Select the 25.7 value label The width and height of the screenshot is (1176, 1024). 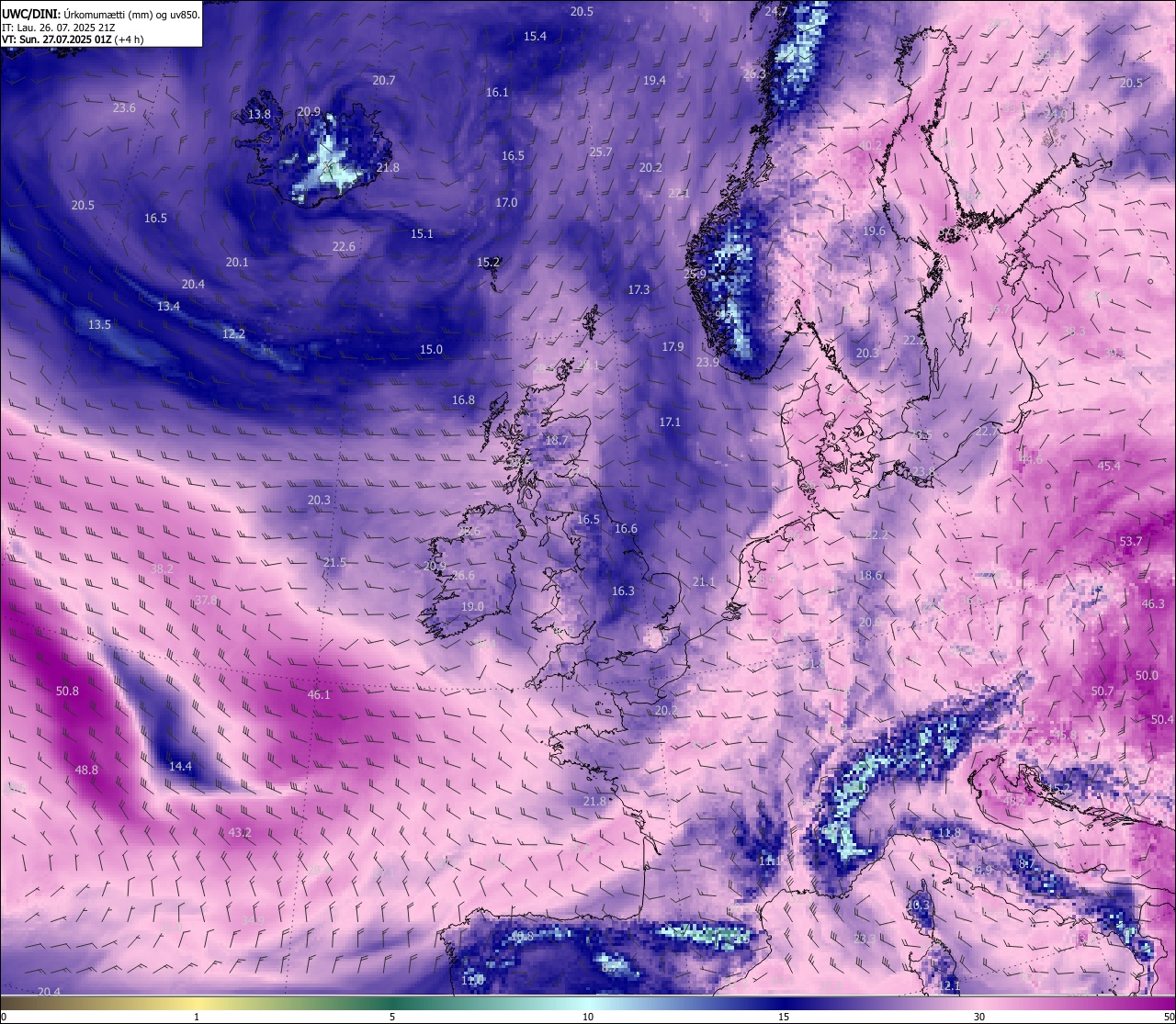[601, 152]
